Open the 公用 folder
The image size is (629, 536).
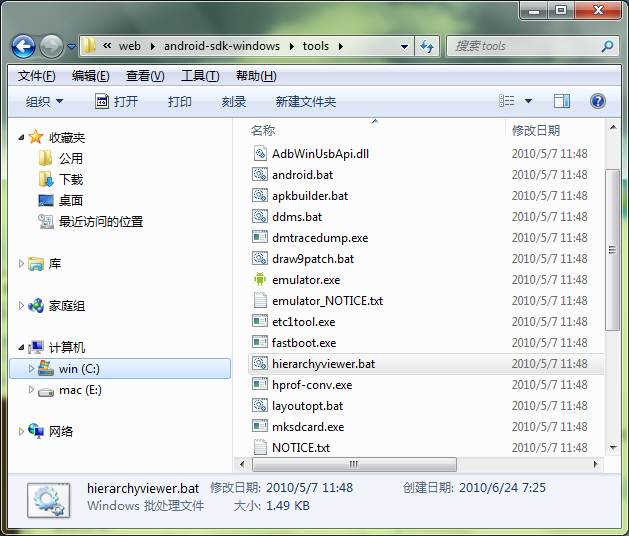coord(61,158)
